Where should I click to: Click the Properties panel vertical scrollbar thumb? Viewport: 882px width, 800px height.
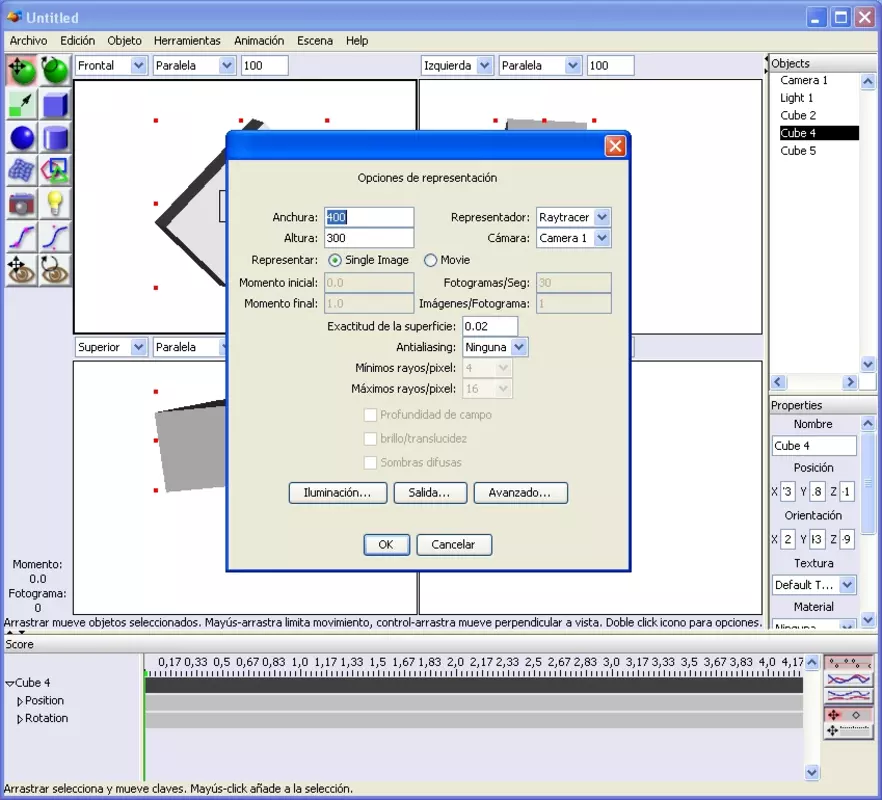coord(867,483)
